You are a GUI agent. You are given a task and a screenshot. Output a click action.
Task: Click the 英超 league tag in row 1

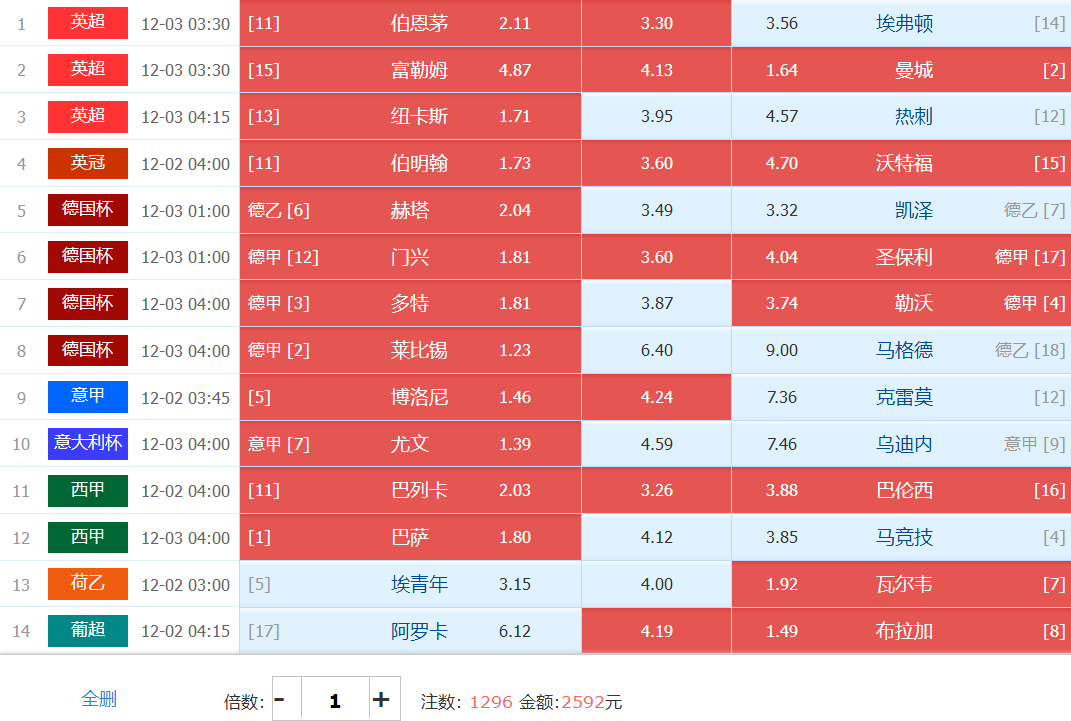(x=88, y=23)
